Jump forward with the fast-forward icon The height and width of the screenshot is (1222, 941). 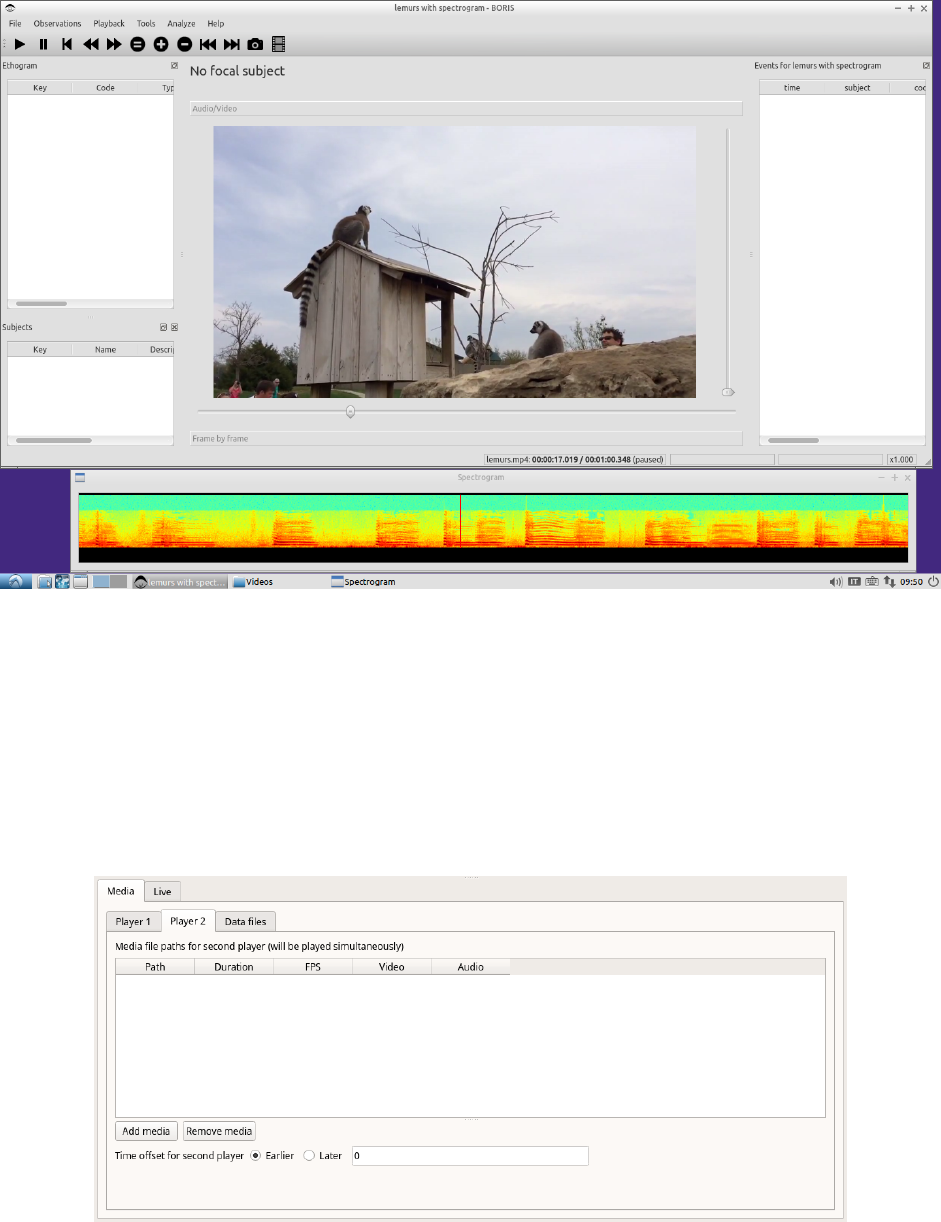pos(114,44)
